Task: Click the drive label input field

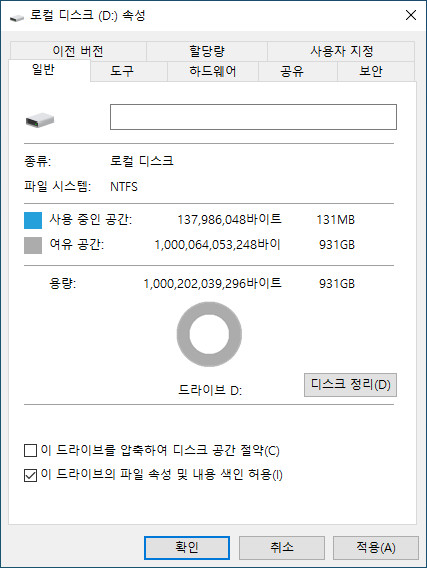Action: (x=253, y=117)
